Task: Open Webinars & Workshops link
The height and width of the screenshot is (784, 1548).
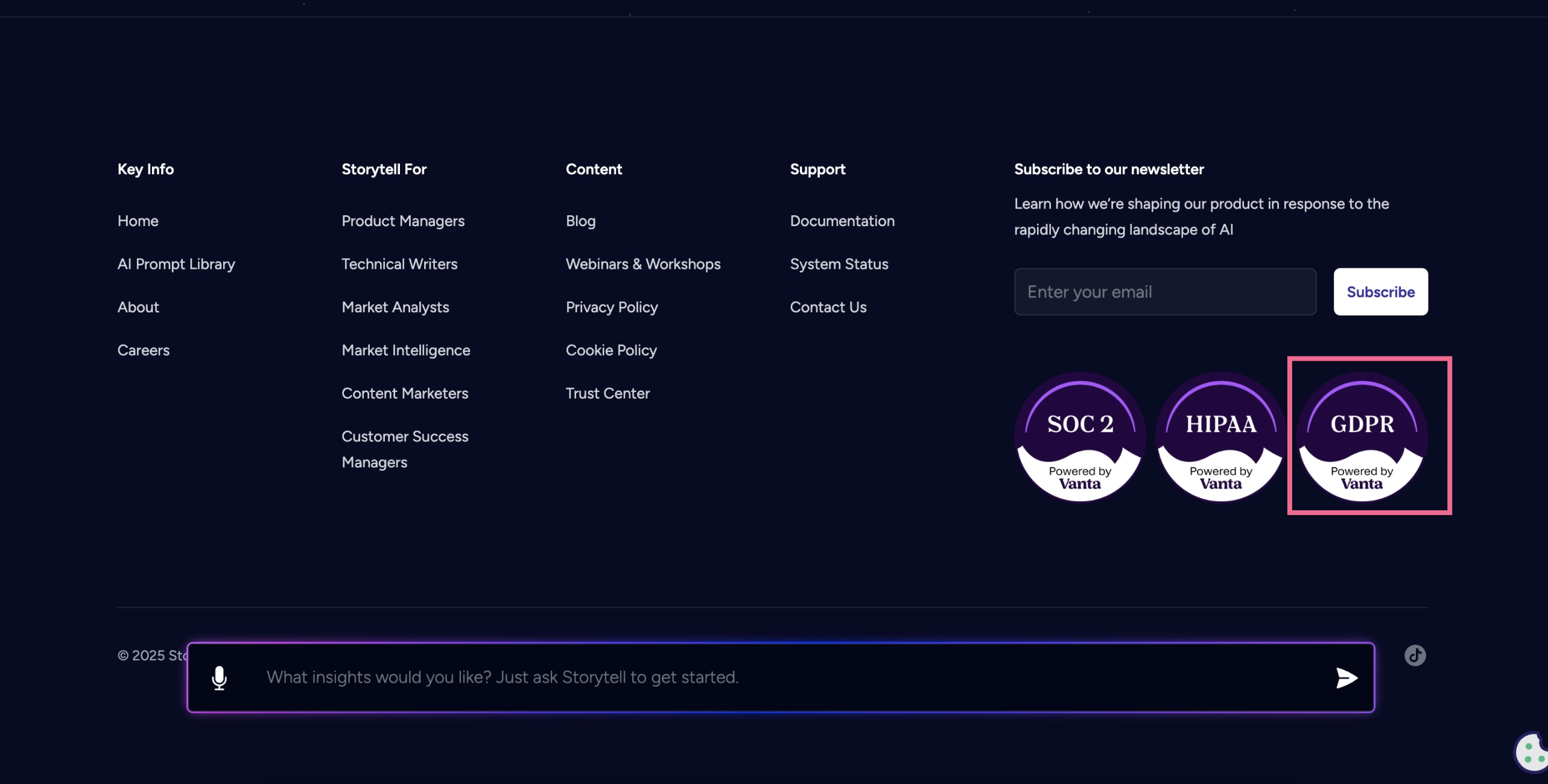Action: (x=643, y=264)
